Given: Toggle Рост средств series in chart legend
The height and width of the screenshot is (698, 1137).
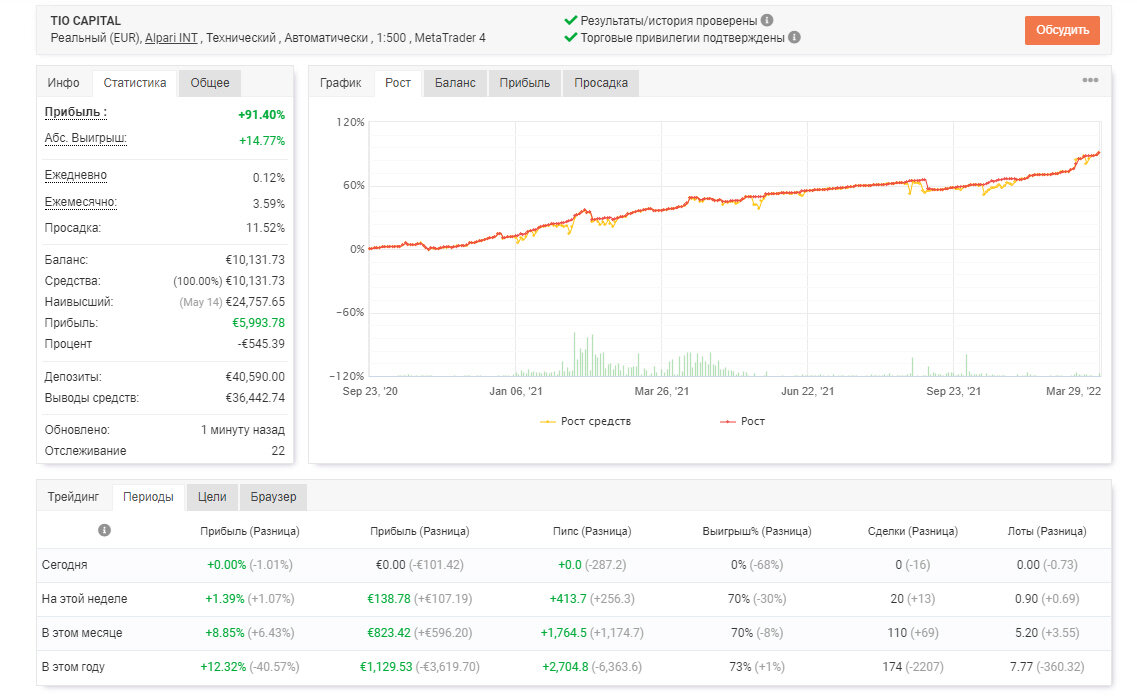Looking at the screenshot, I should tap(585, 421).
